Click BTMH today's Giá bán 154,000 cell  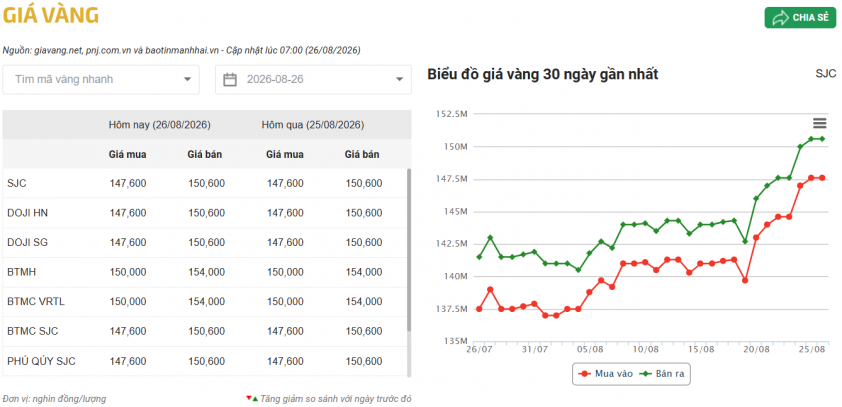[206, 272]
